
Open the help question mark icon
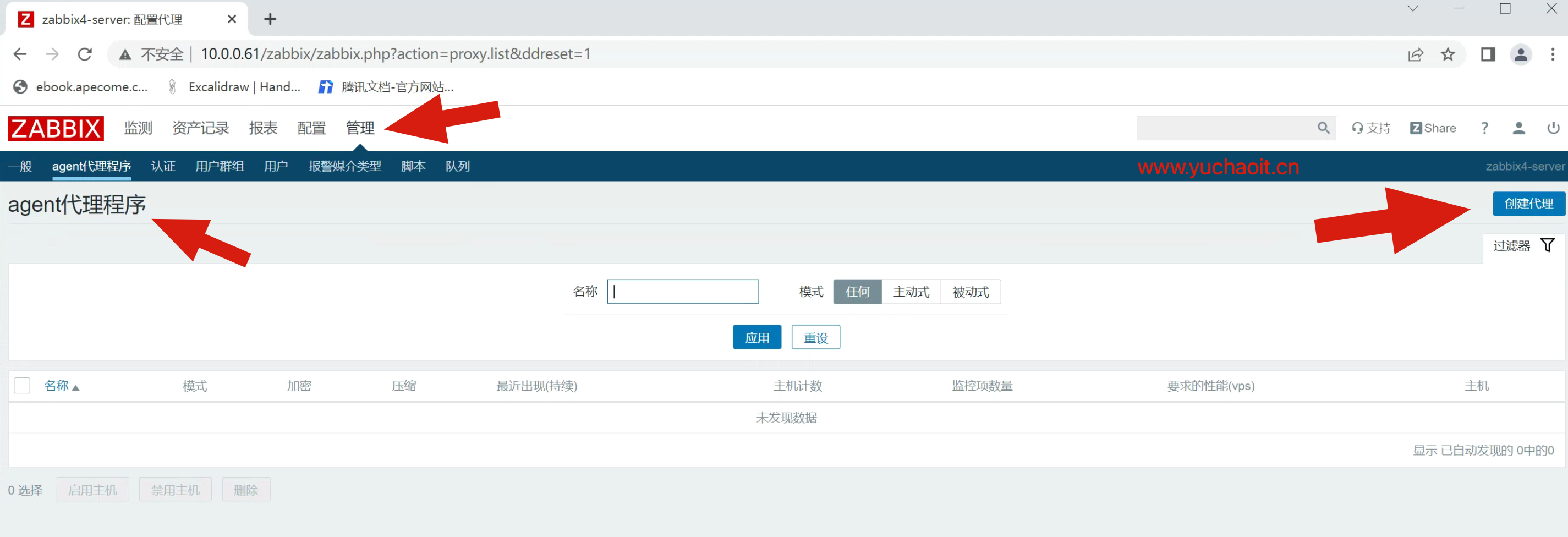(1484, 128)
